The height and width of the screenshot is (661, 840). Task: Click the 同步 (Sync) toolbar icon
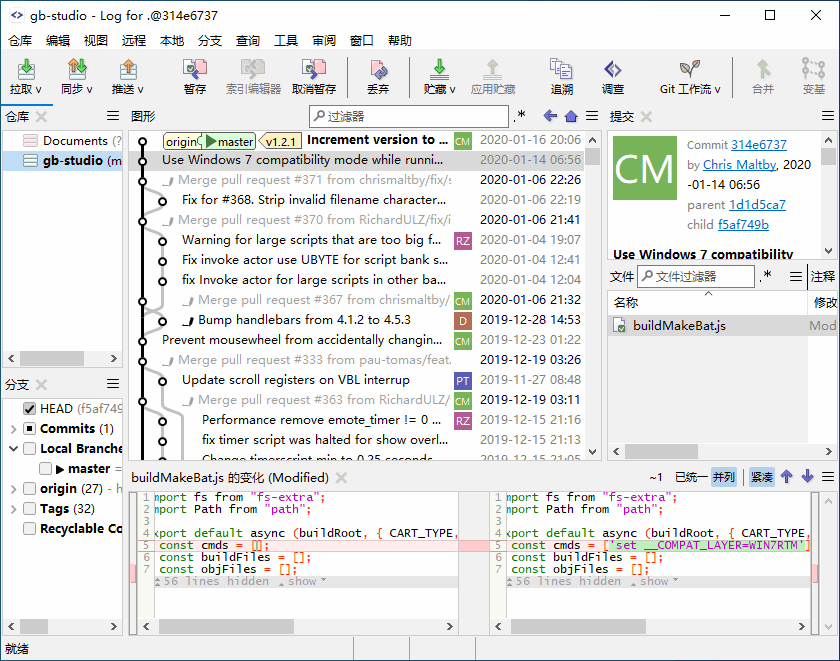77,69
